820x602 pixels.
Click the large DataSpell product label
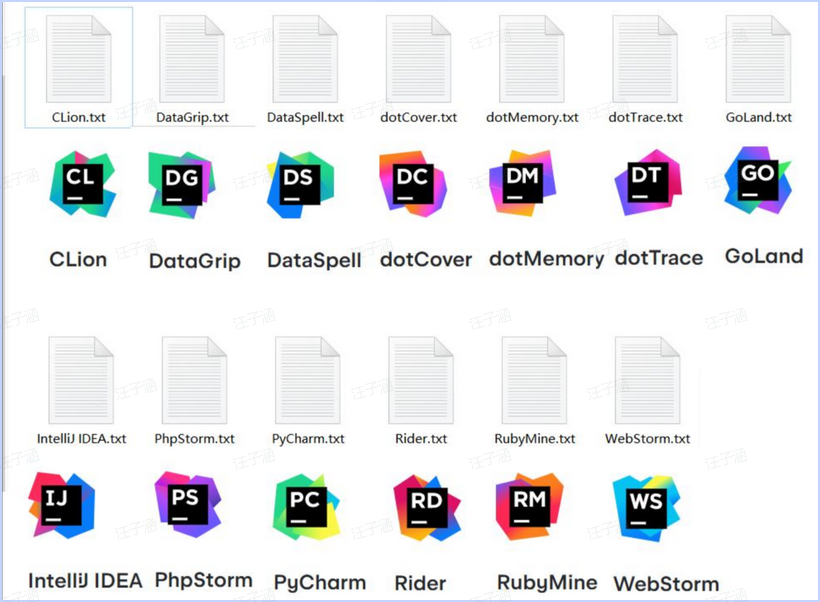click(314, 260)
